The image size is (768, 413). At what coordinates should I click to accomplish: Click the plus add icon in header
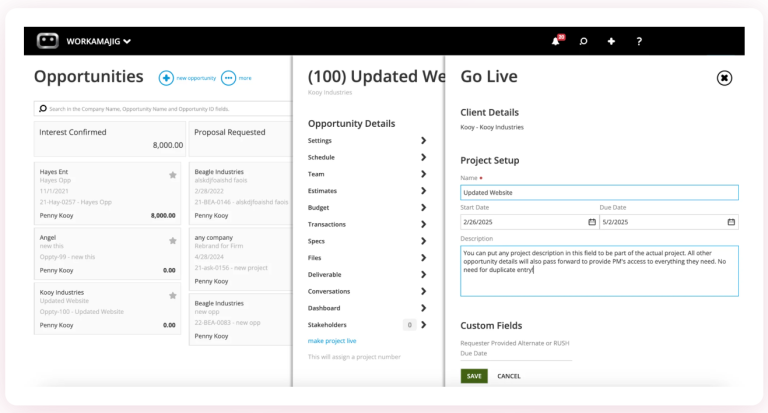coord(611,41)
